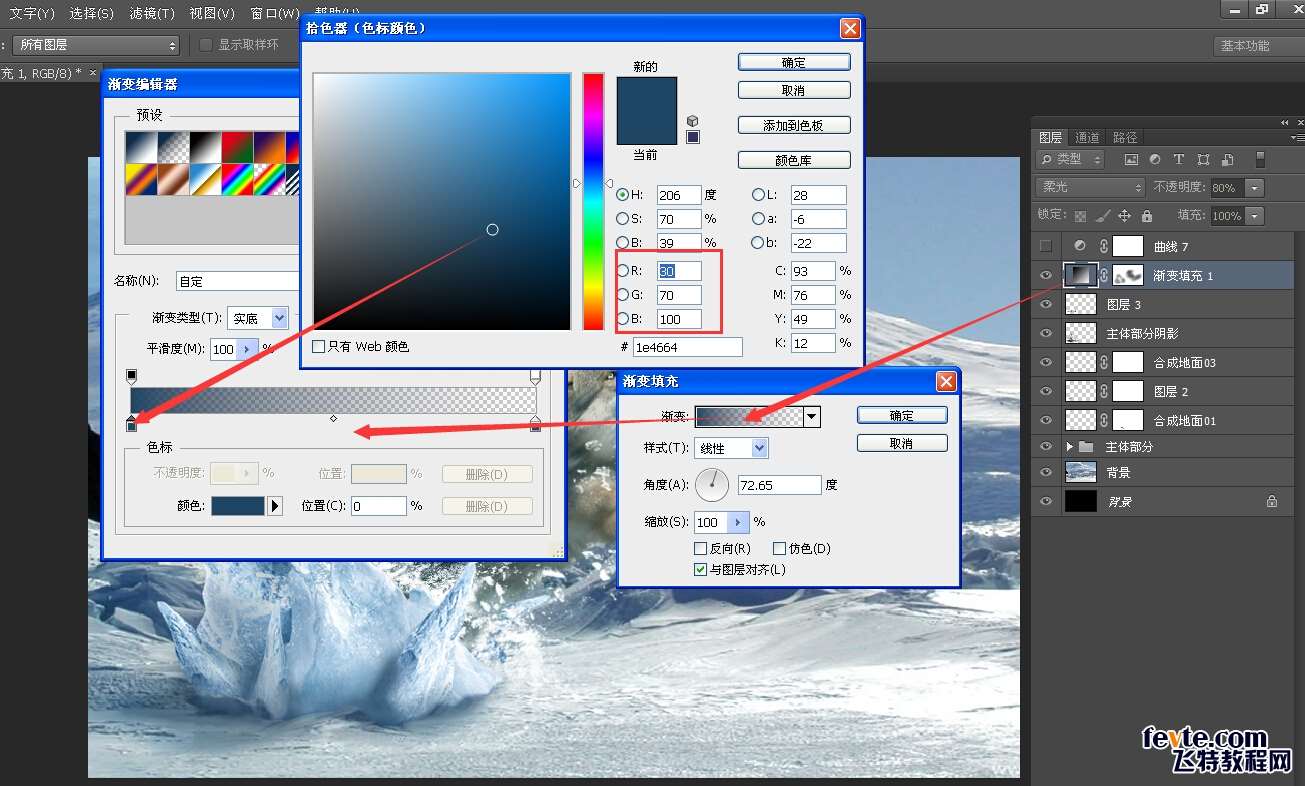Show the 曲线 7 layer
The width and height of the screenshot is (1305, 786).
(x=1046, y=246)
